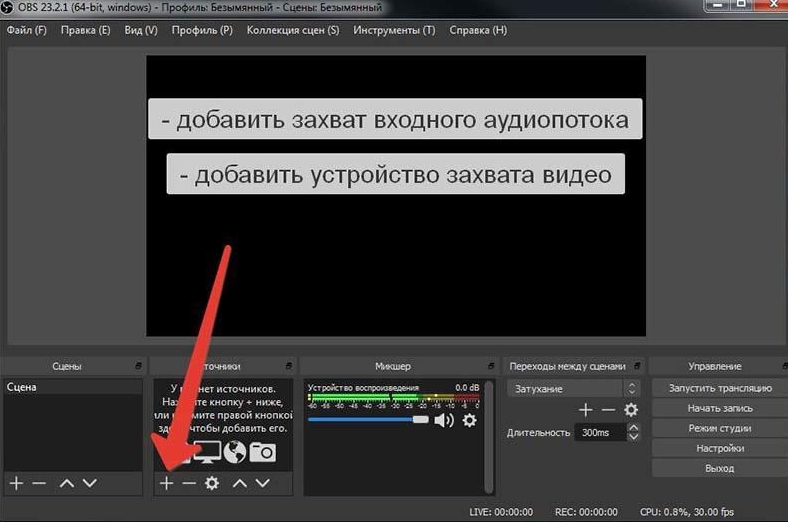This screenshot has width=788, height=522.
Task: Open mixer settings gear for the playback device
Action: click(x=469, y=421)
